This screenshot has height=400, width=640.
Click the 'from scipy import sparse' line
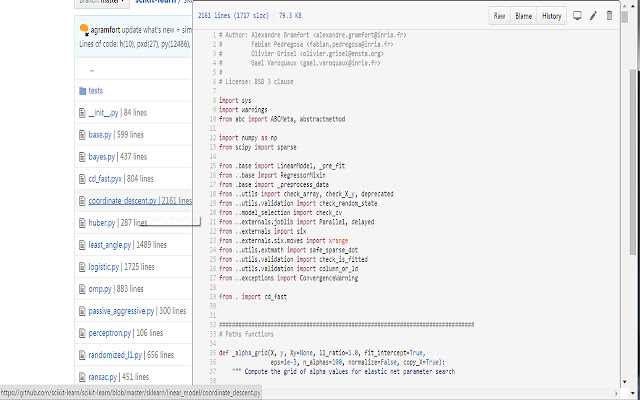tap(258, 147)
